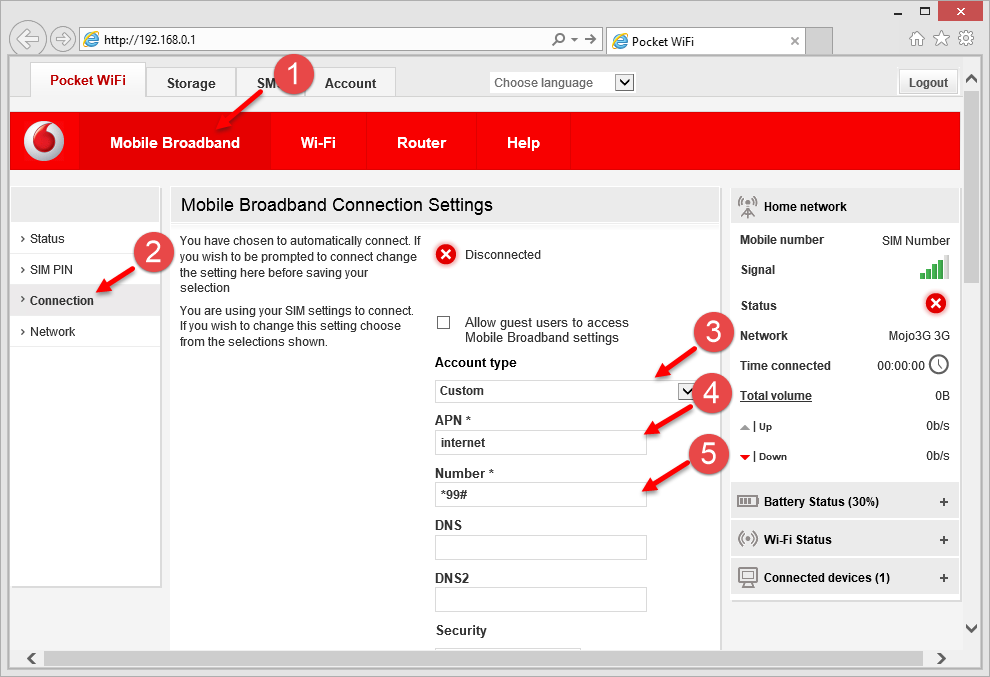Click the Total volume link

tap(775, 395)
